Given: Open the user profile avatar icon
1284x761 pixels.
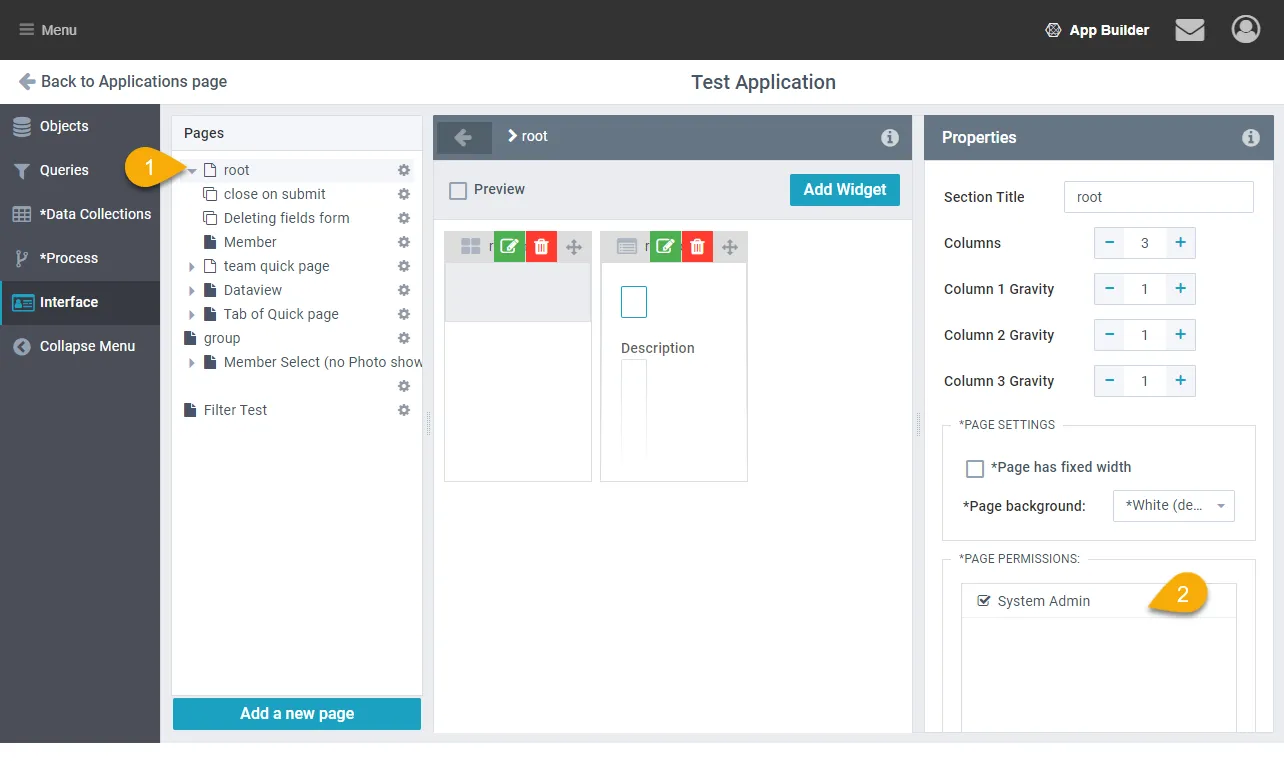Looking at the screenshot, I should 1245,30.
